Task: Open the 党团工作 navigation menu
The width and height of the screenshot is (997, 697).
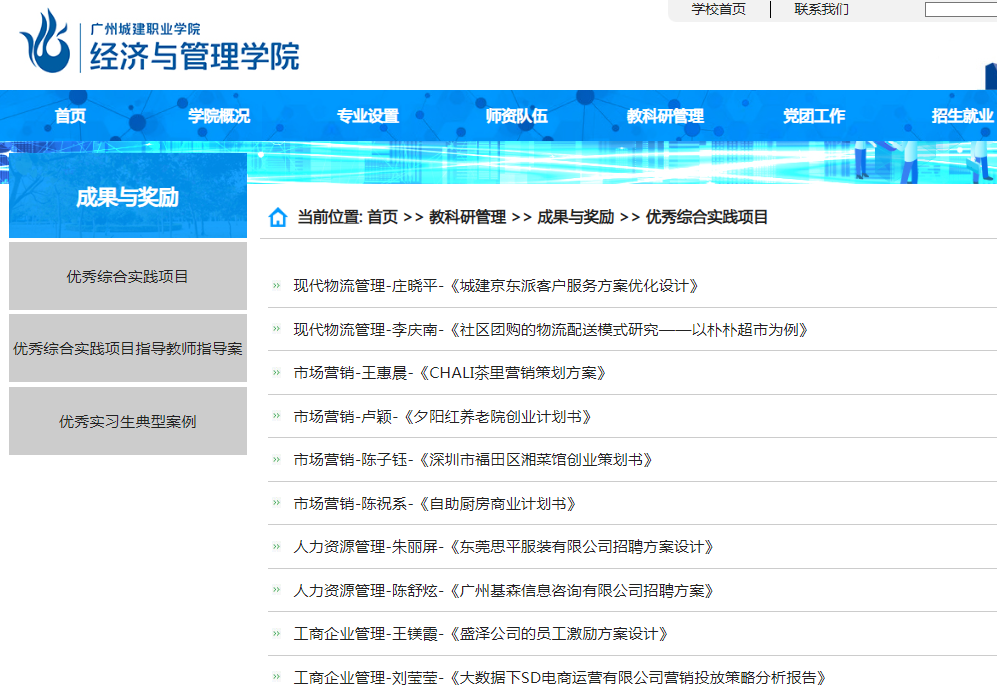Action: pyautogui.click(x=814, y=116)
